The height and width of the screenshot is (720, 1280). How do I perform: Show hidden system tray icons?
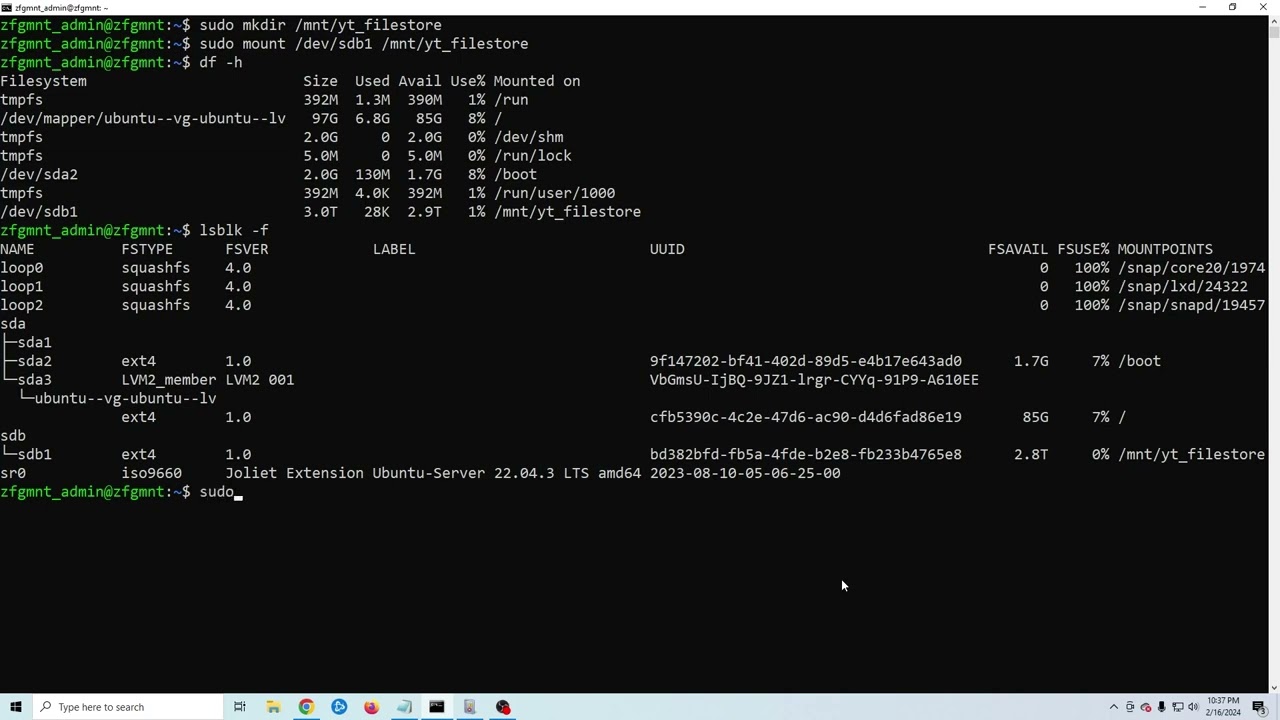pos(1114,707)
